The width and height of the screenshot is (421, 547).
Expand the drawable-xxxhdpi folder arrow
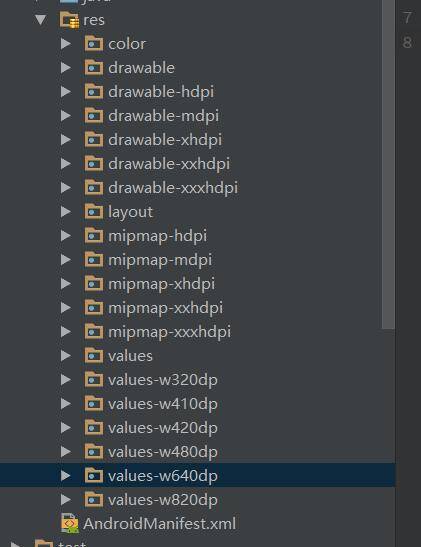(66, 188)
